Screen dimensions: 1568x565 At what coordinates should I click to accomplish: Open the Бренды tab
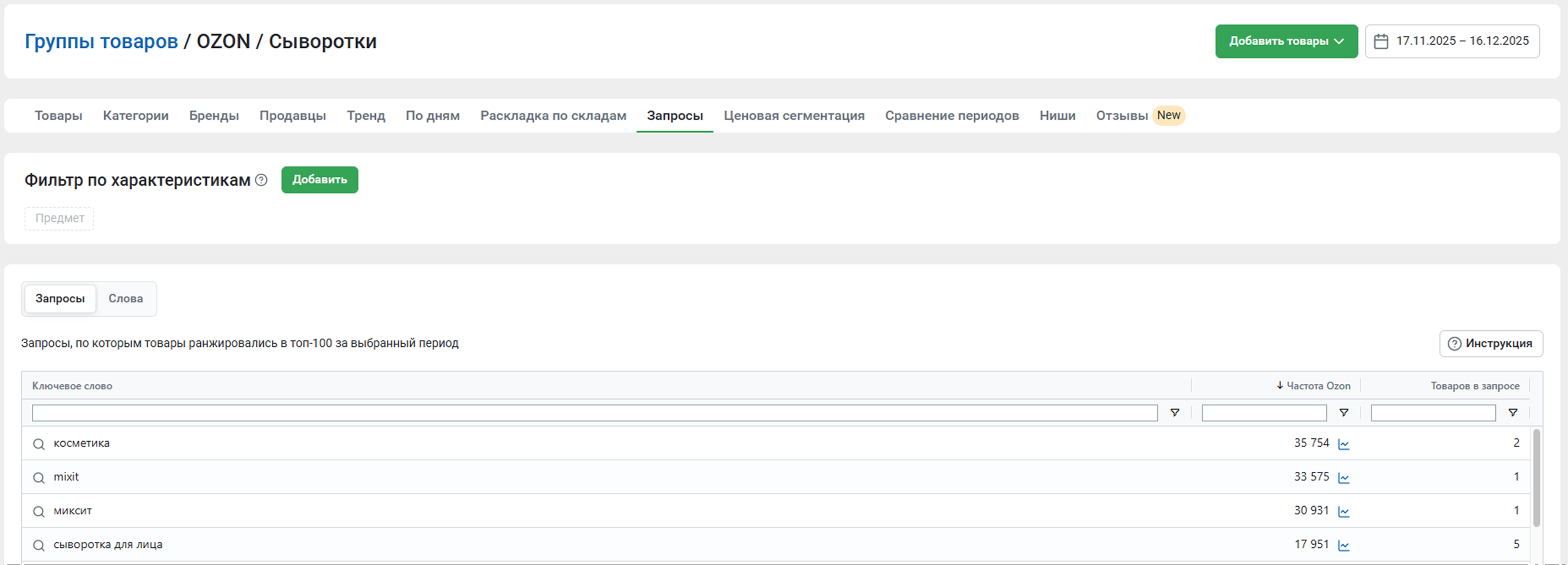tap(214, 116)
